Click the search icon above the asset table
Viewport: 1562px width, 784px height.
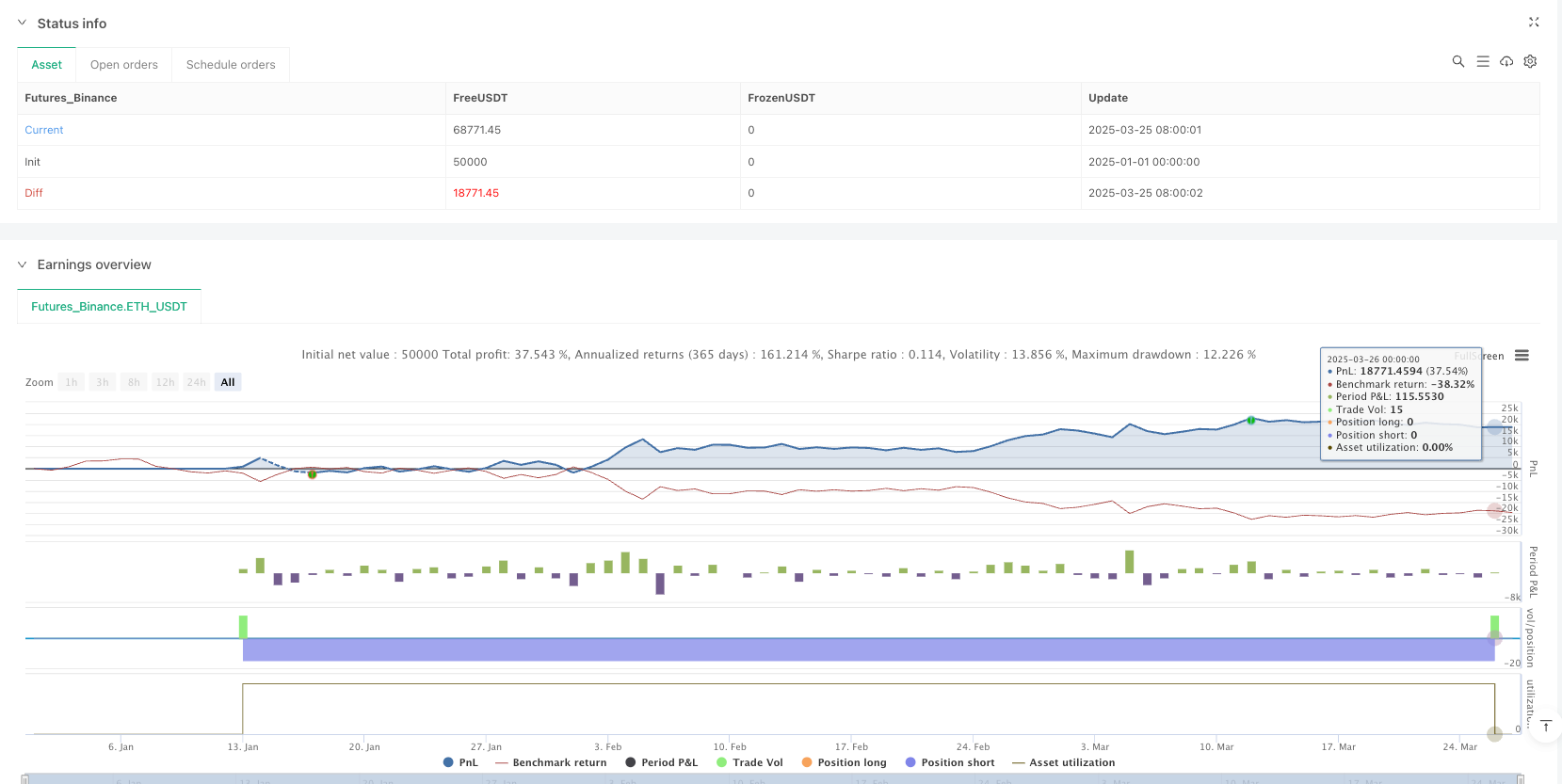coord(1457,61)
